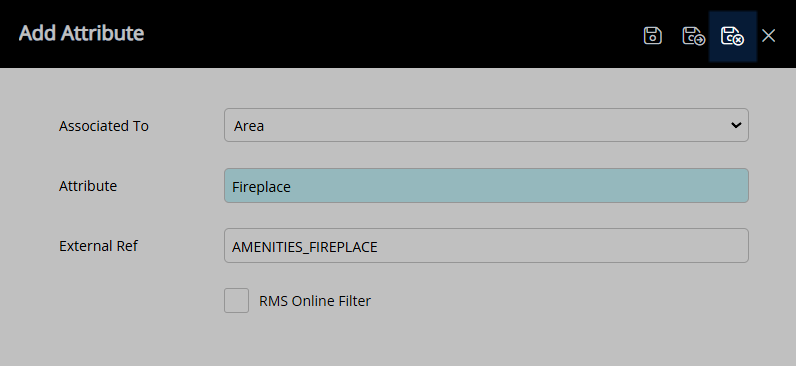Expand the chevron arrow beside Area
The width and height of the screenshot is (796, 366).
coord(736,125)
